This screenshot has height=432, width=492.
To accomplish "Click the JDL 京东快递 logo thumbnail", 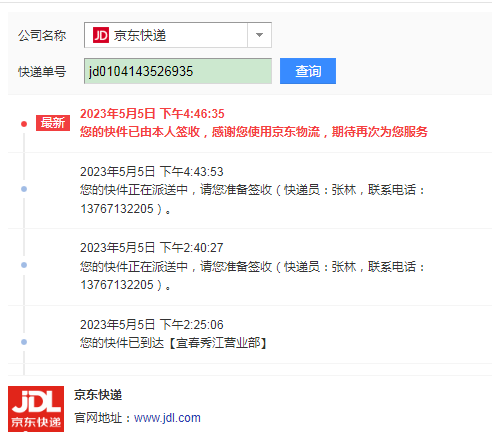I will coord(36,409).
